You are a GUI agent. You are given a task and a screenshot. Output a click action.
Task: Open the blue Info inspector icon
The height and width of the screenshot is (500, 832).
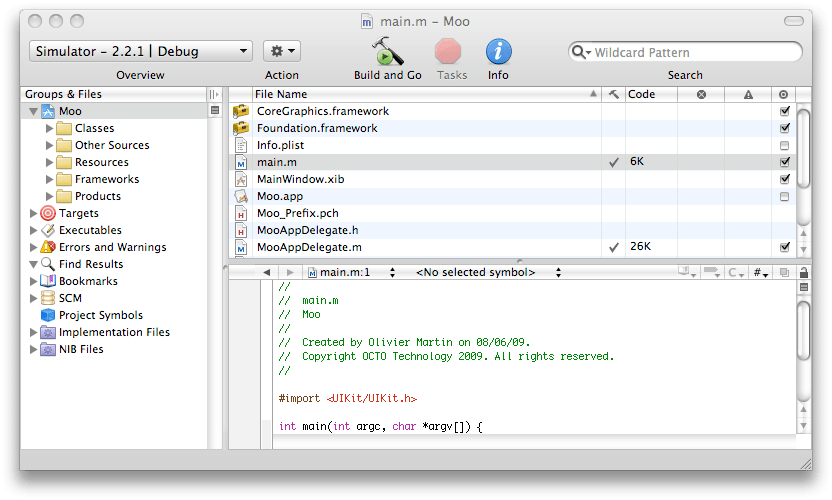pos(498,51)
